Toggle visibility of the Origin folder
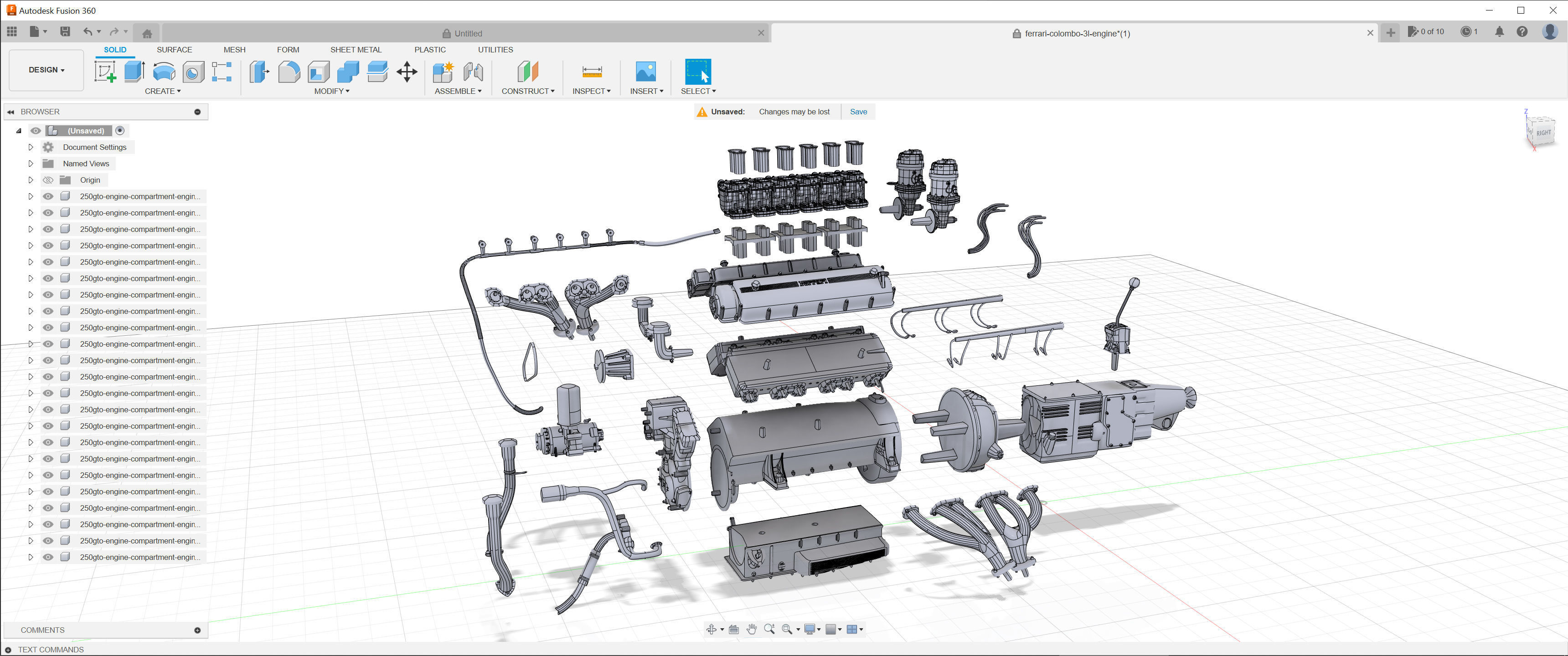The image size is (1568, 656). pyautogui.click(x=48, y=180)
